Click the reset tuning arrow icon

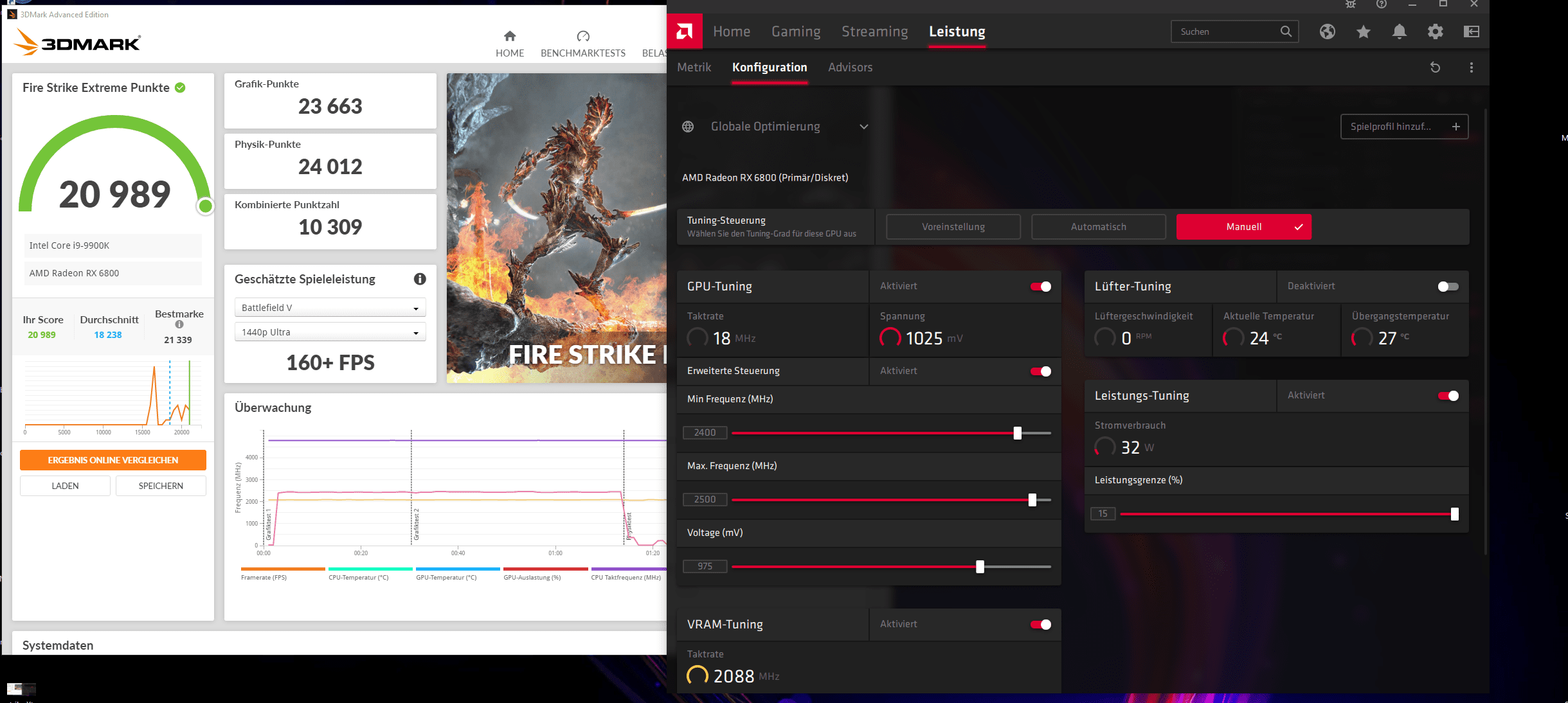pyautogui.click(x=1435, y=67)
